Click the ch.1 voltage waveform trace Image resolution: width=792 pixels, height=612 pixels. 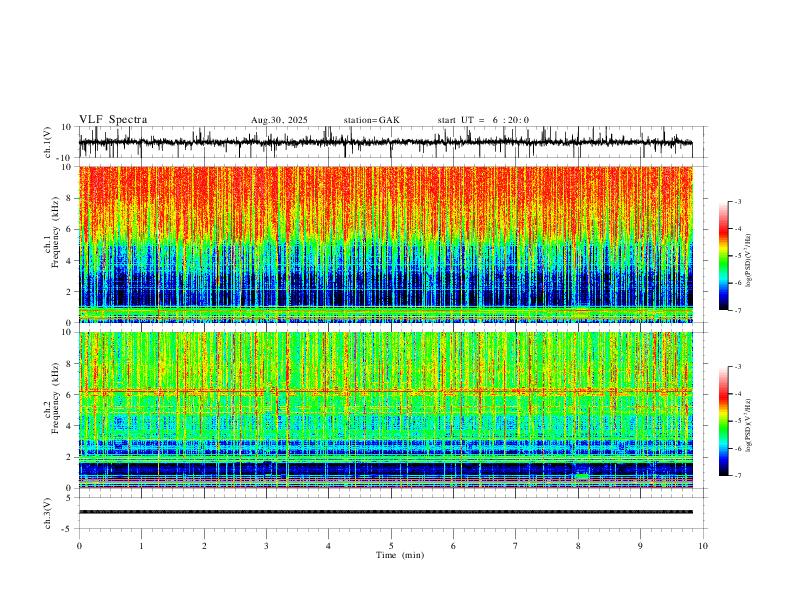pos(385,142)
